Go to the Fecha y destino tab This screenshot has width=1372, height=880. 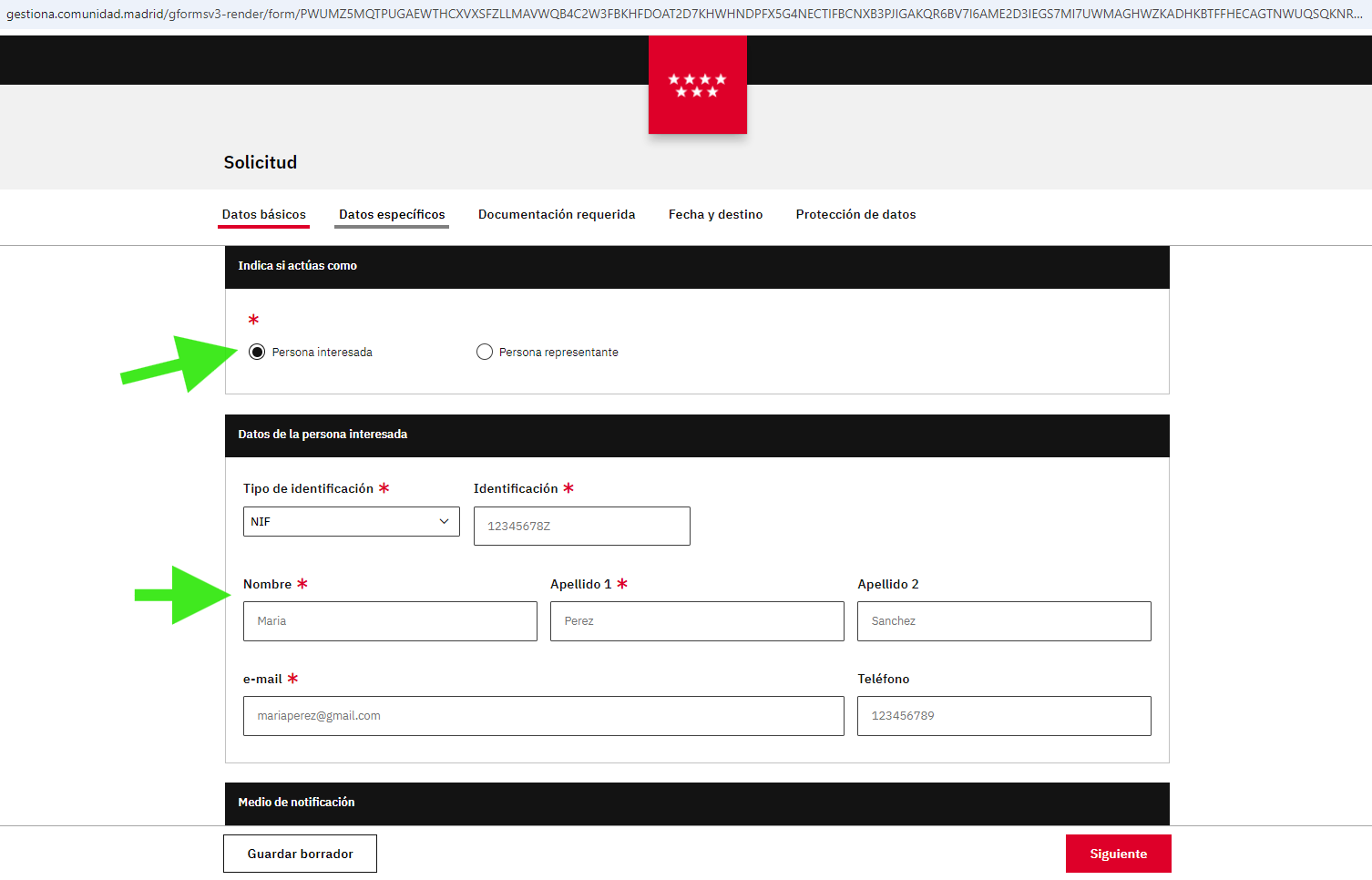715,215
